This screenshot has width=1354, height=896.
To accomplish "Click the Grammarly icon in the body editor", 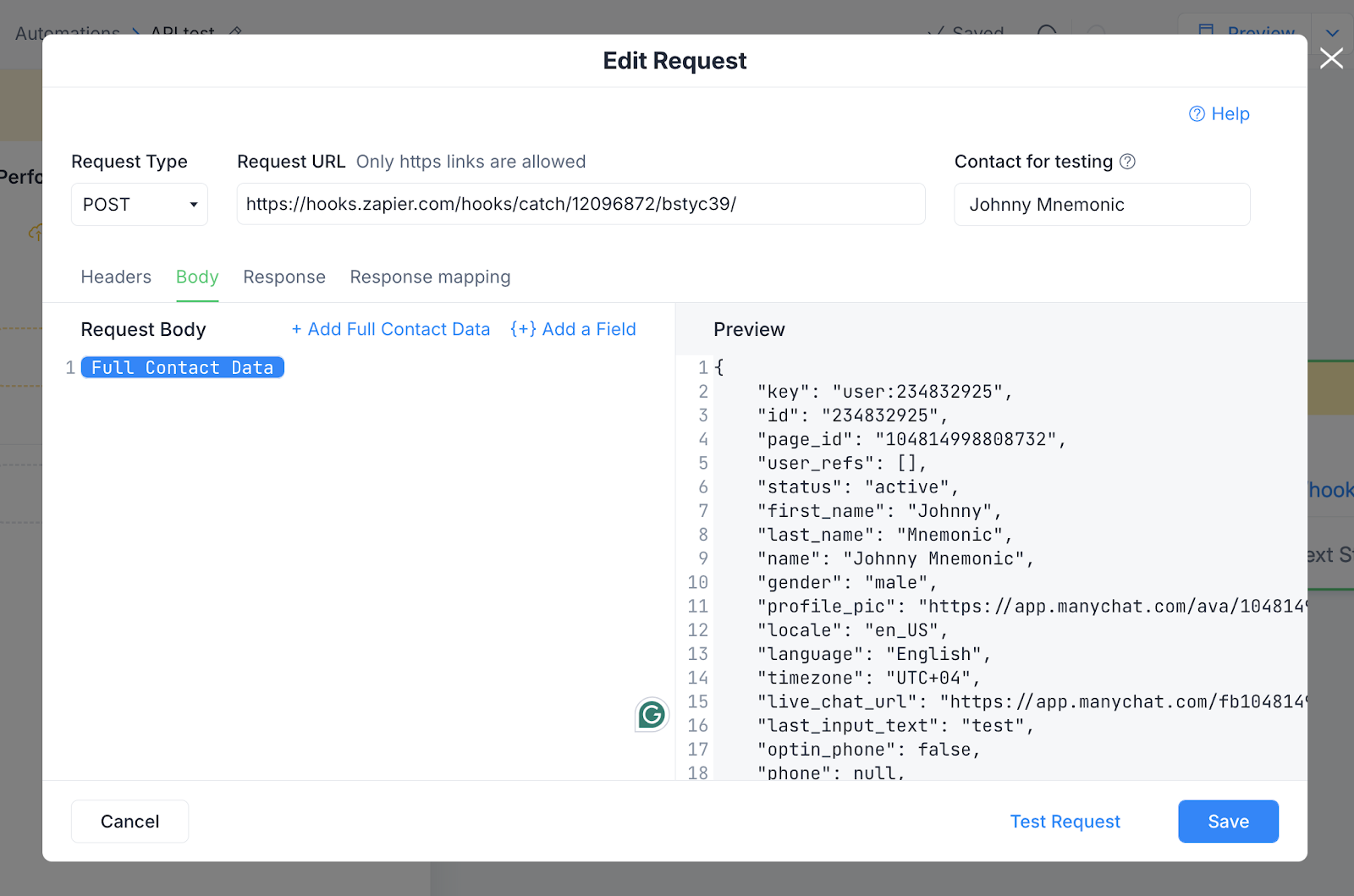I will pos(652,715).
